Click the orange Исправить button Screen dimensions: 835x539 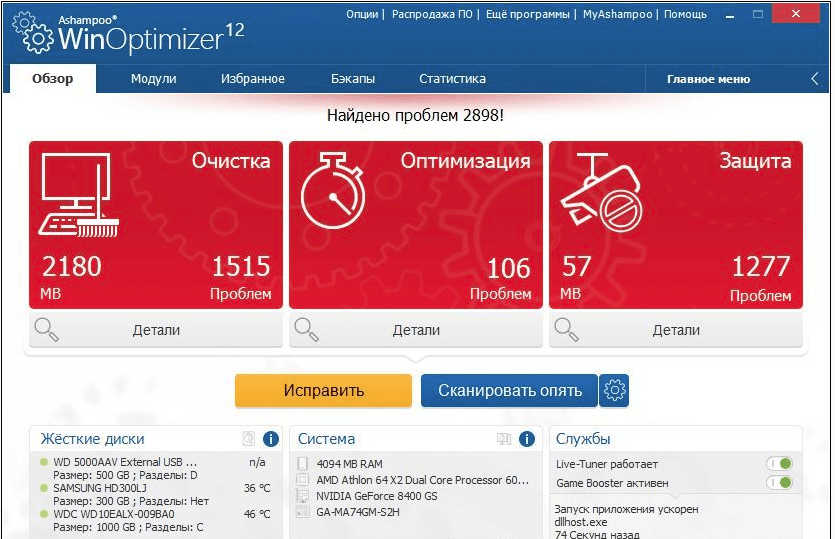coord(323,390)
